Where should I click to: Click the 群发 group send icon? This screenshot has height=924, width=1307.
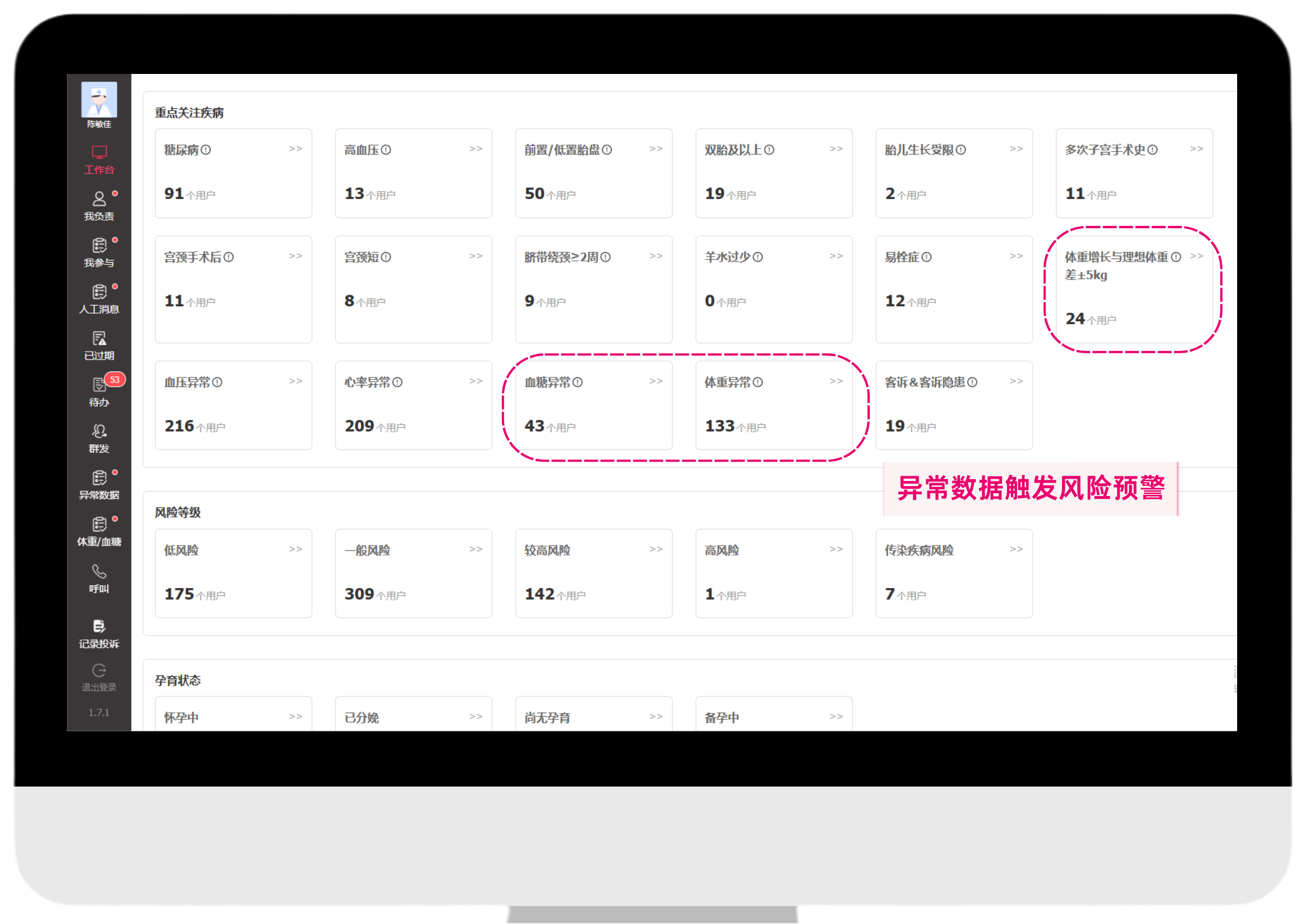click(x=99, y=431)
